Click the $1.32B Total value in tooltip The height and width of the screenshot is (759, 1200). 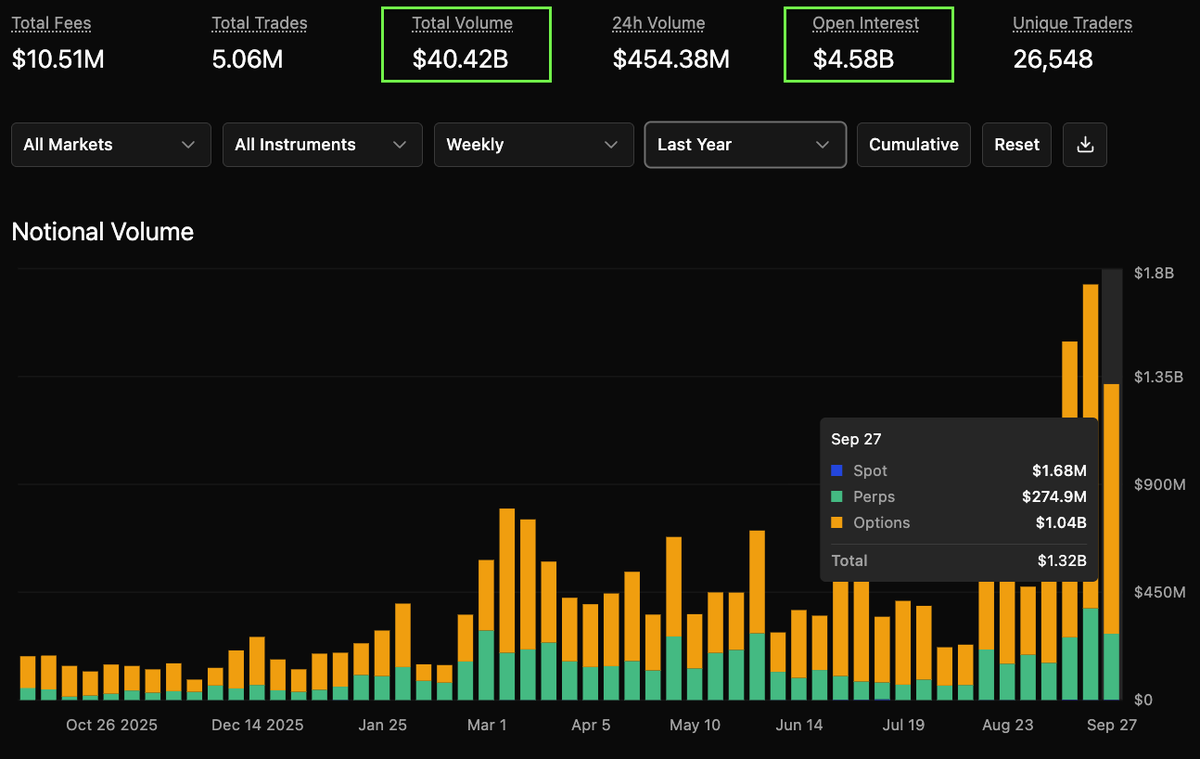(1062, 561)
